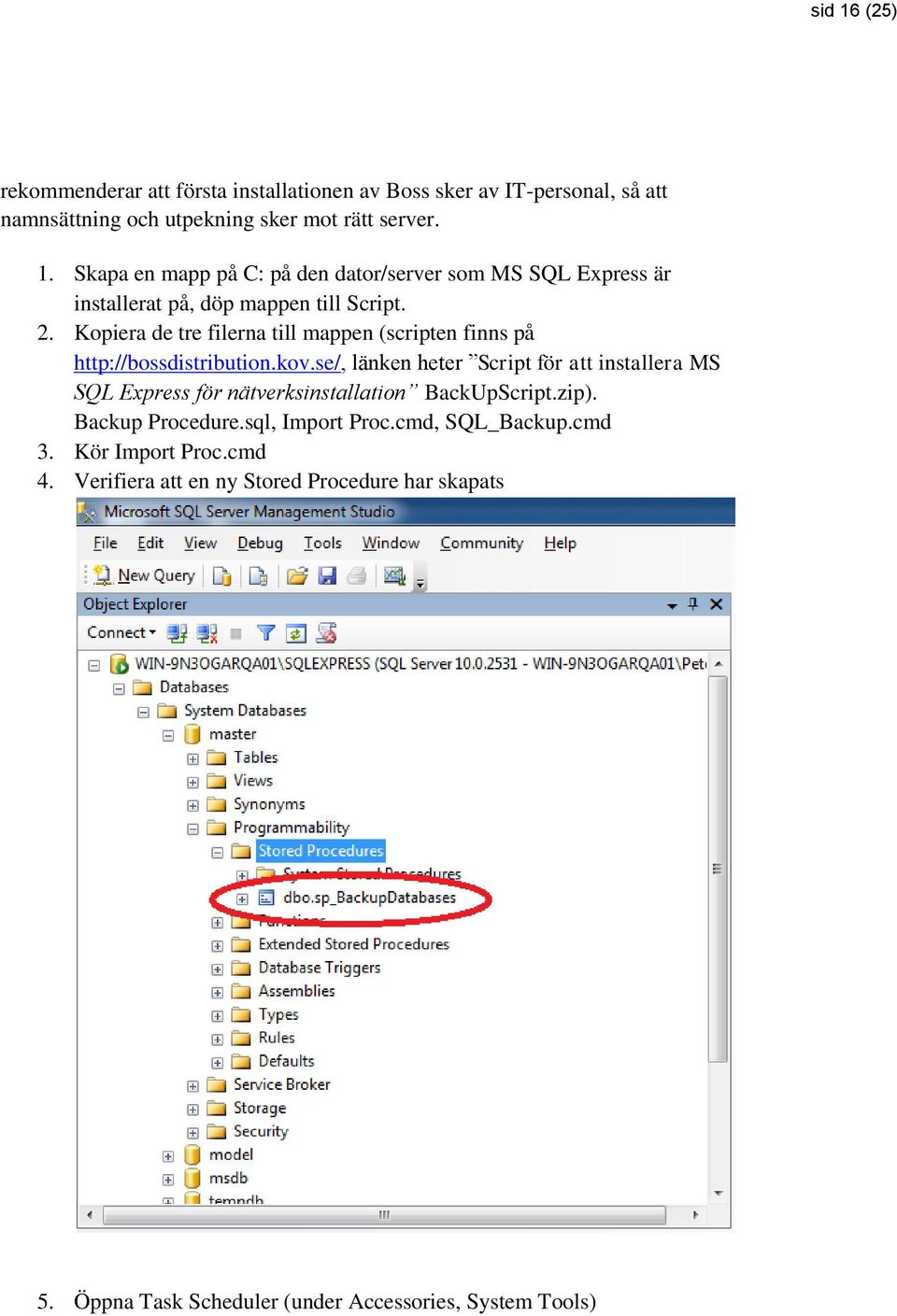Select the Programmability folder label
The image size is (897, 1316).
pos(292,828)
